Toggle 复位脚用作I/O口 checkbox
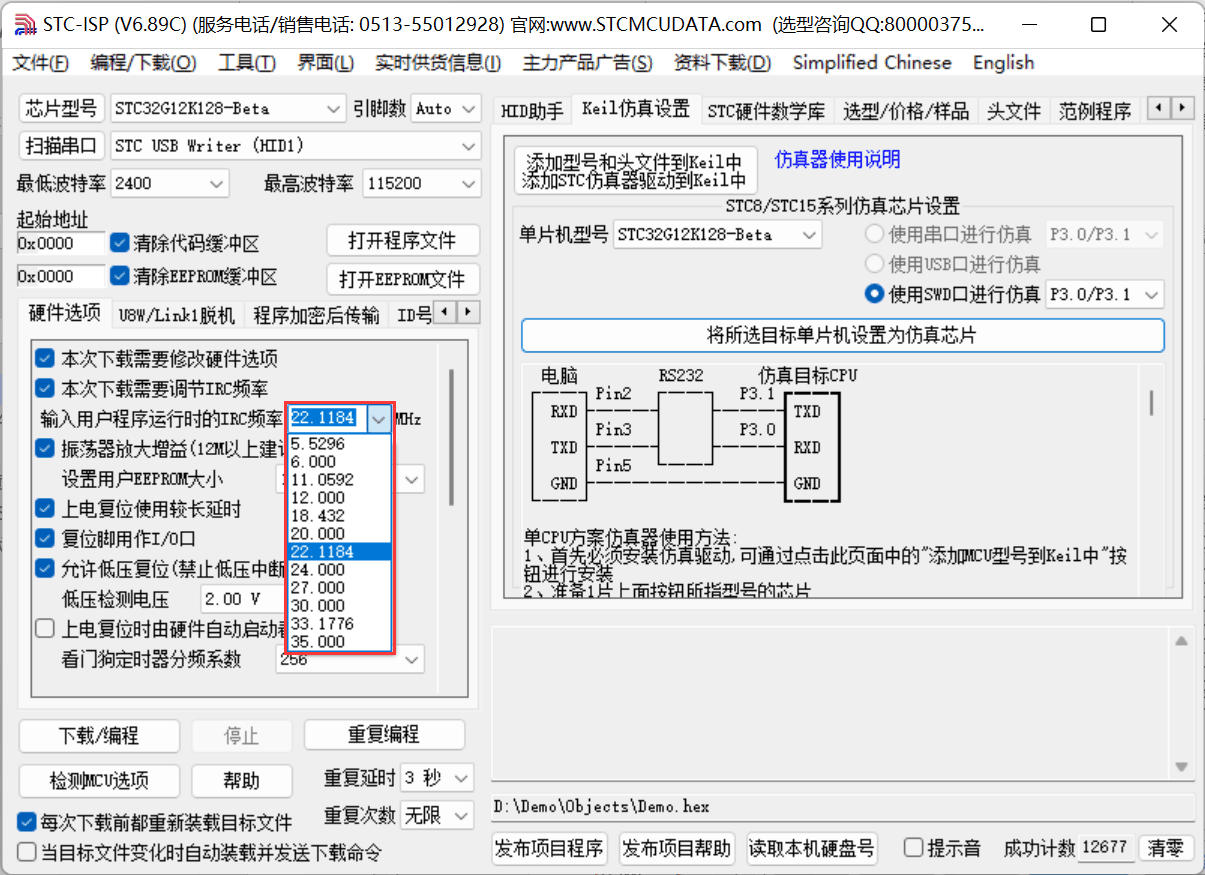1205x875 pixels. (45, 539)
